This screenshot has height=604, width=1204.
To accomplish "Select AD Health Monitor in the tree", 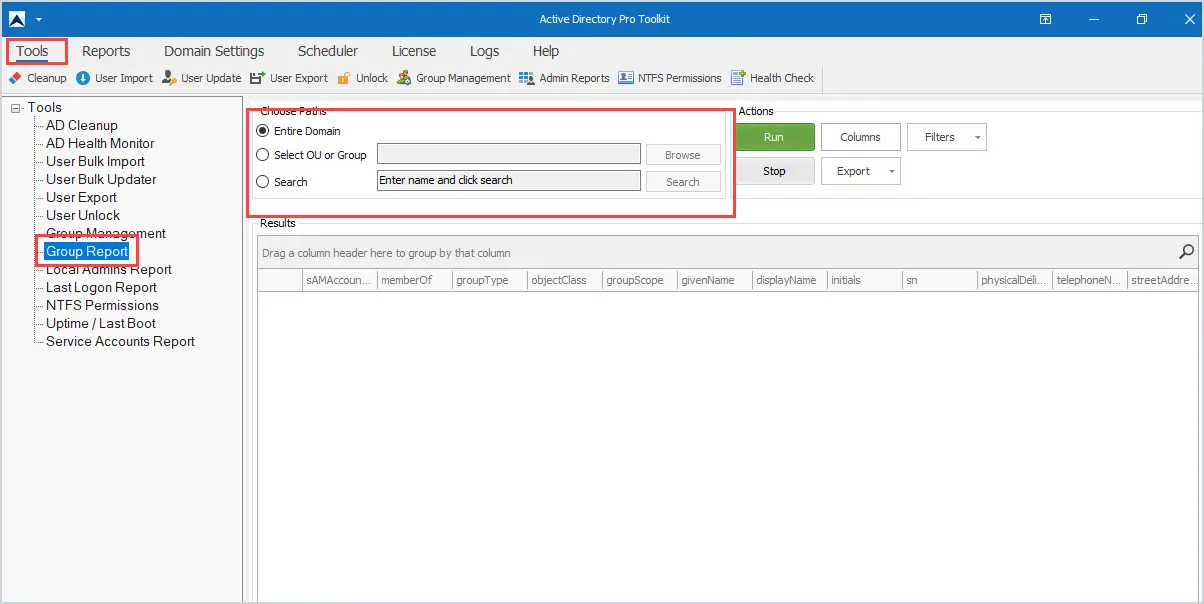I will pyautogui.click(x=100, y=144).
